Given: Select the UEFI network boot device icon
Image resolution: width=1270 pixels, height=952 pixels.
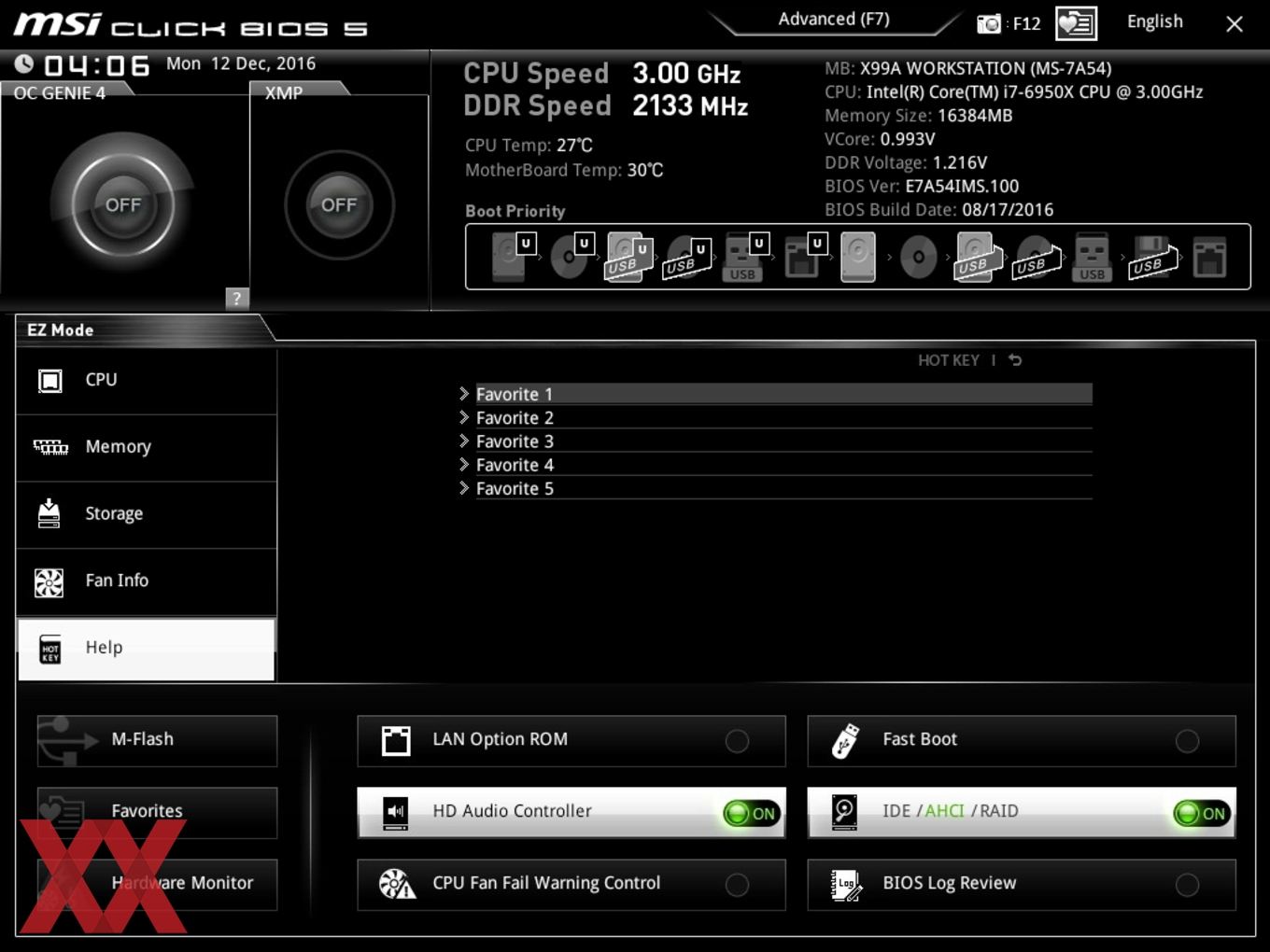Looking at the screenshot, I should click(804, 257).
